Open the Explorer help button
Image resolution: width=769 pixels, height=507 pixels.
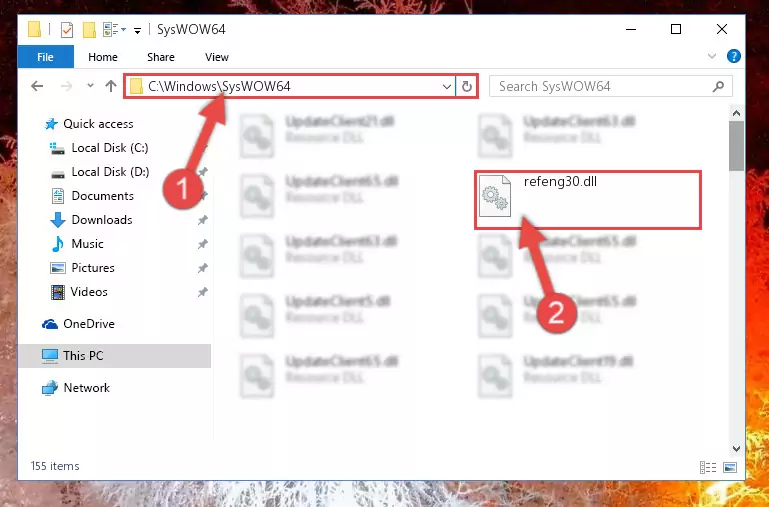[x=734, y=56]
